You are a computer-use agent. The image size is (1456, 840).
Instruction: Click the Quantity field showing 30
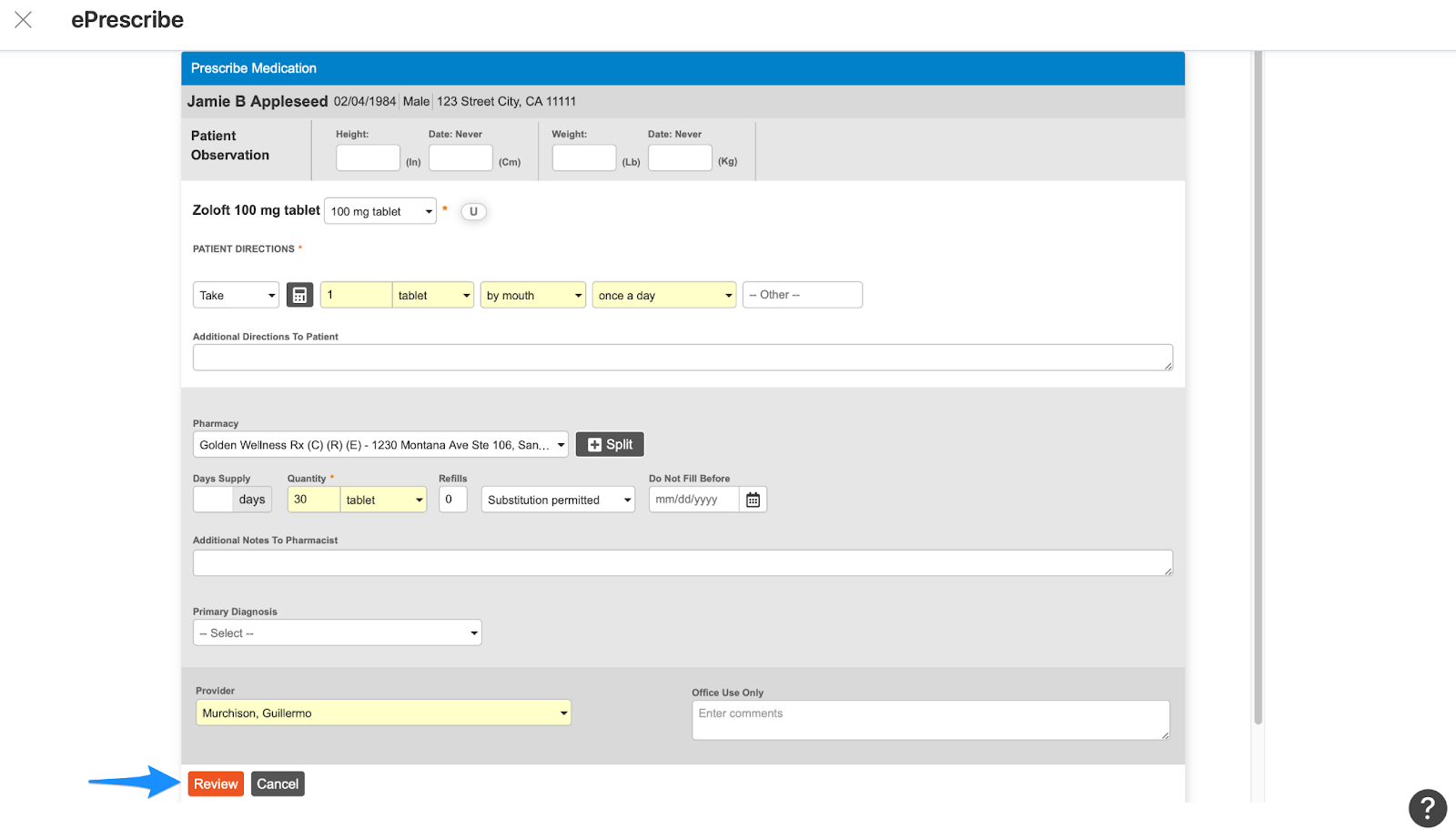(314, 500)
